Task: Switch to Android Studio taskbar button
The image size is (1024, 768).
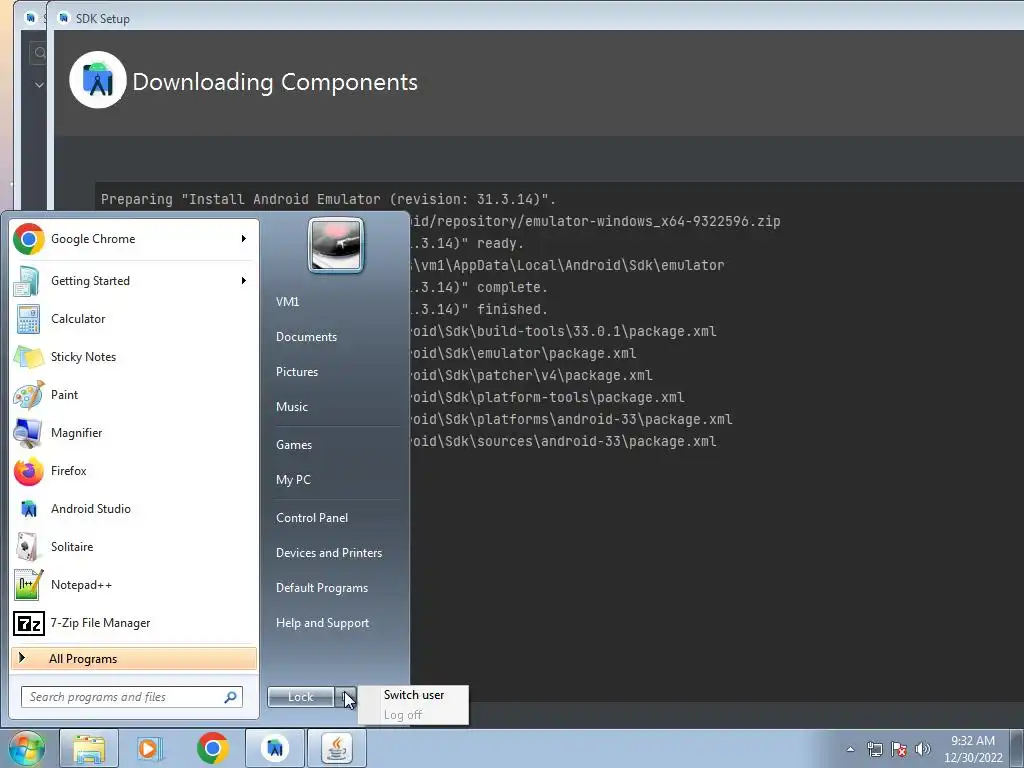Action: click(x=275, y=748)
